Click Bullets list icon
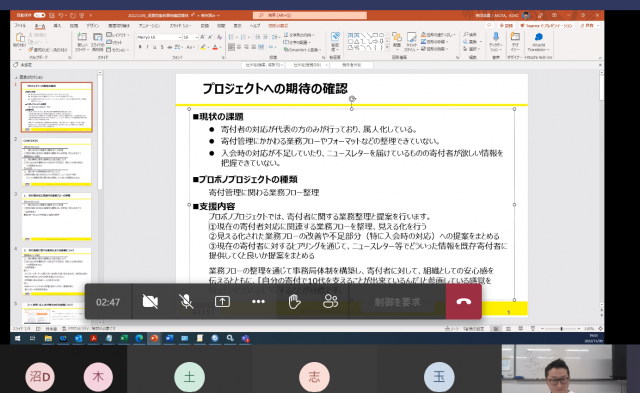 (231, 37)
